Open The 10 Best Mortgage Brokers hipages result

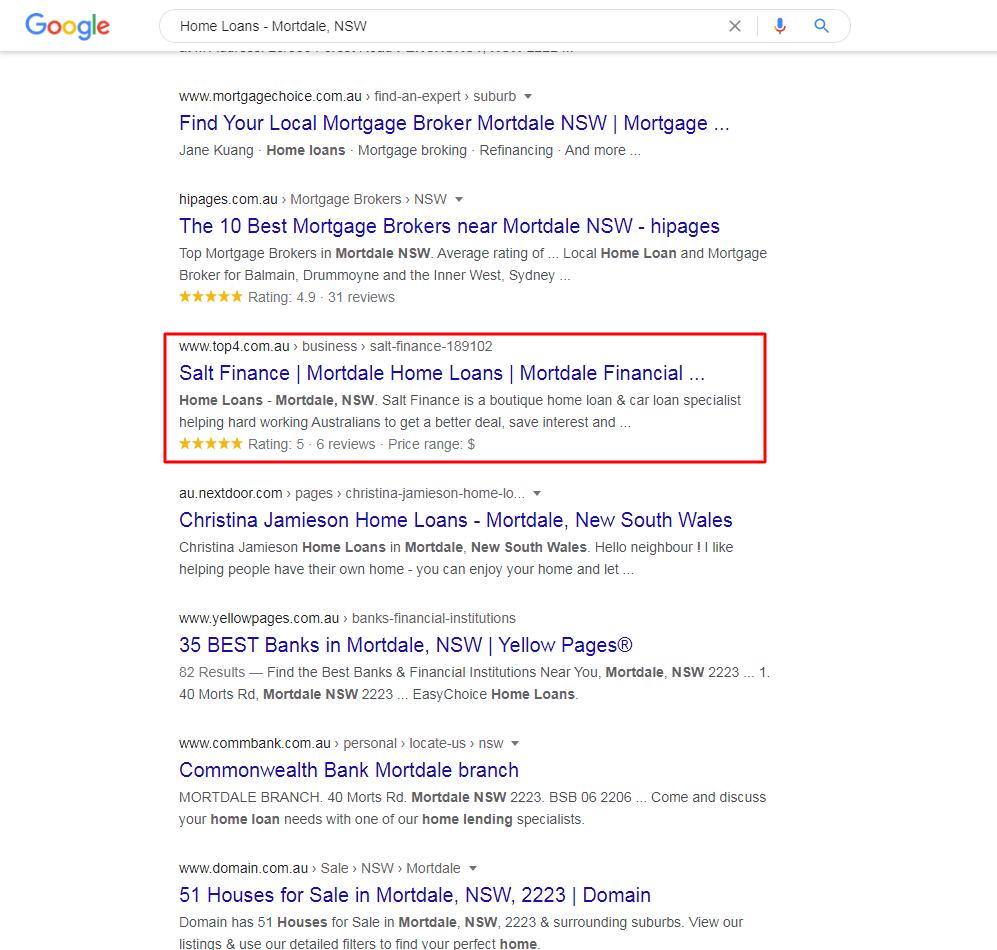[x=449, y=226]
